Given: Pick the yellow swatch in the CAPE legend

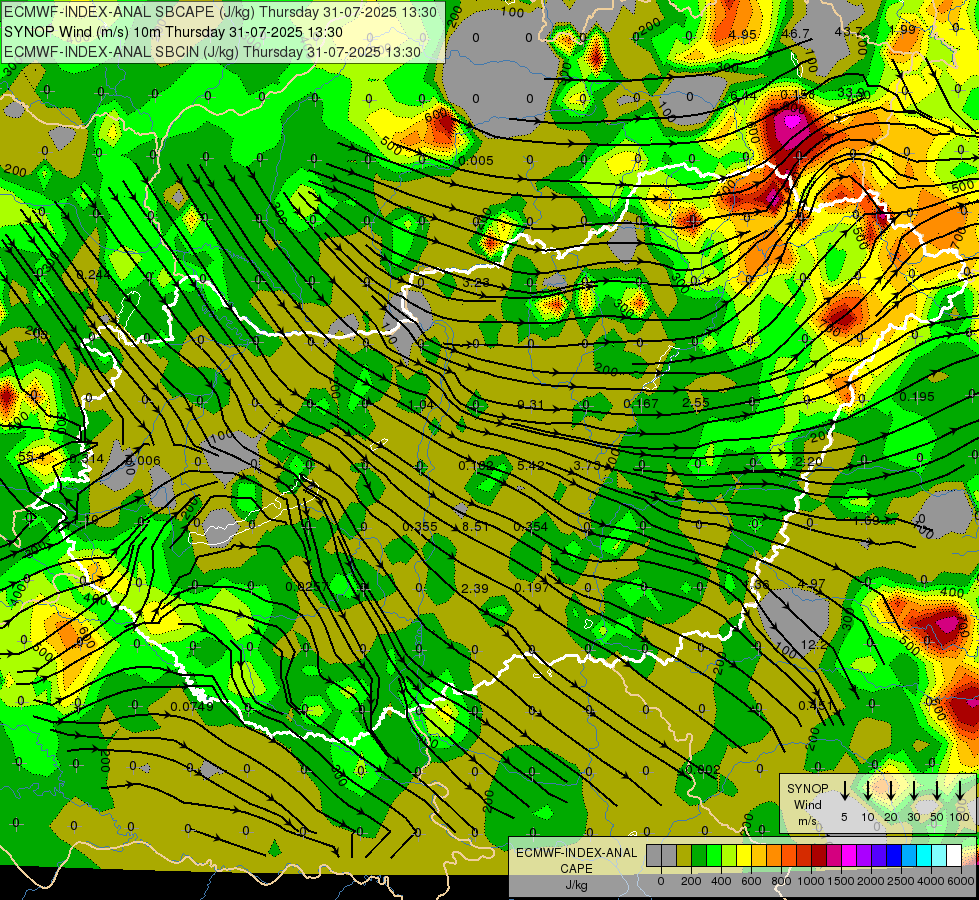Looking at the screenshot, I should [745, 855].
